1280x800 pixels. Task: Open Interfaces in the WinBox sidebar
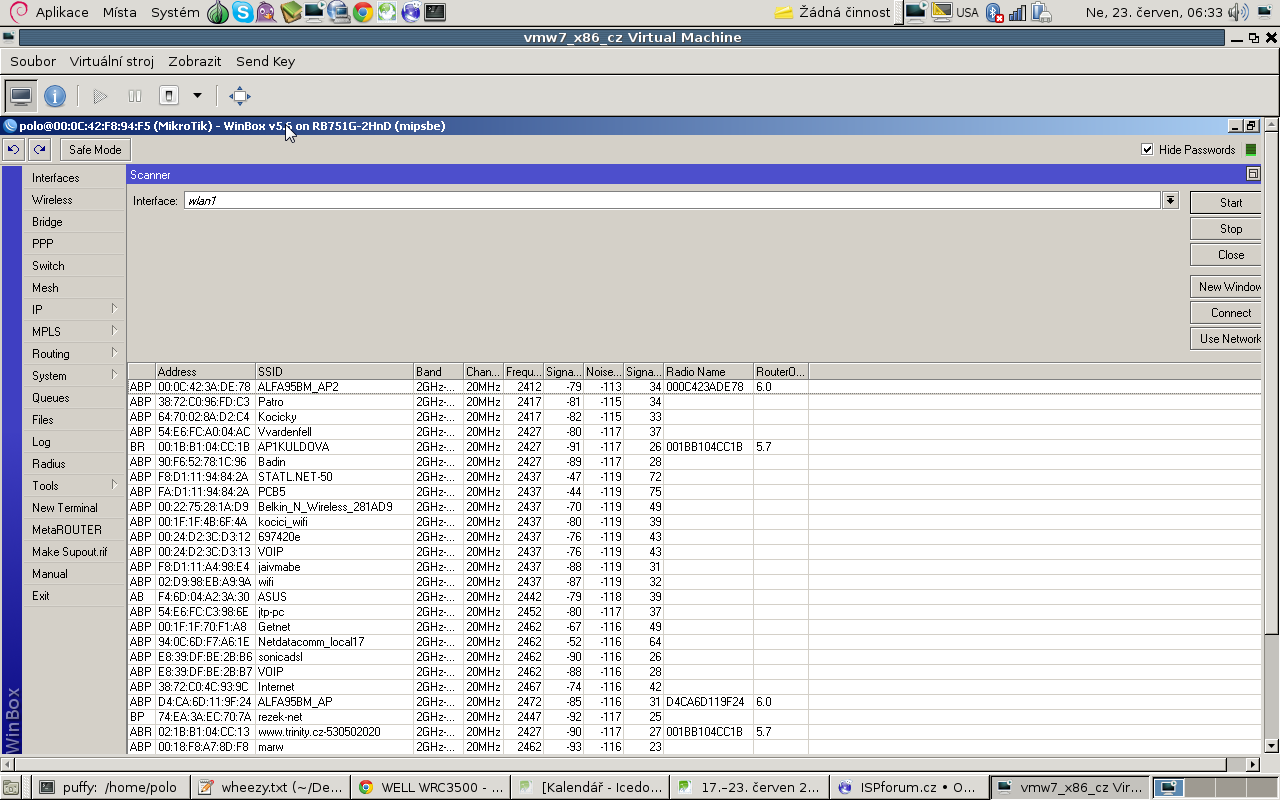click(x=74, y=178)
